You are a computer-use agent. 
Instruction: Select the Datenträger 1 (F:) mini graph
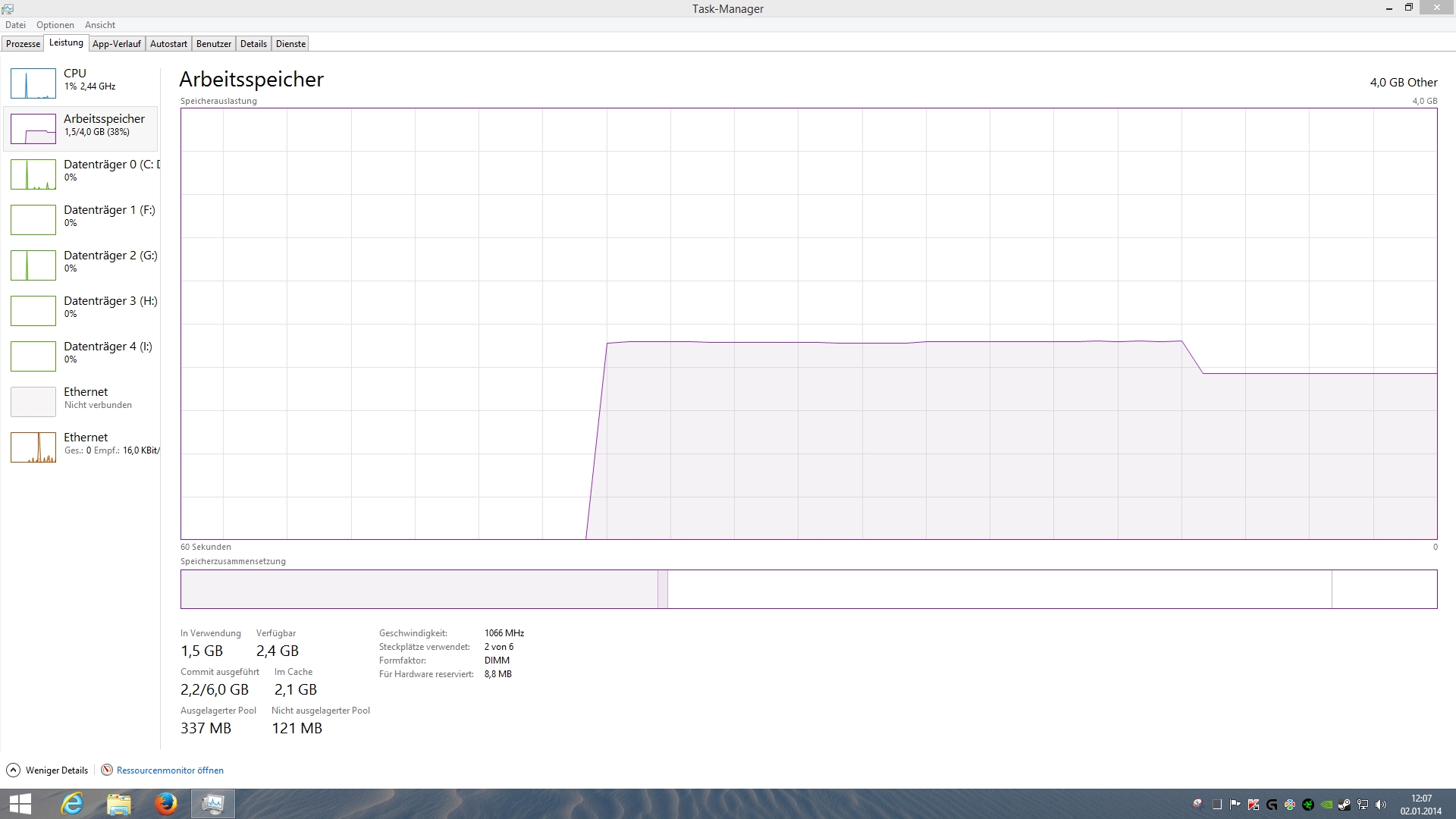tap(33, 220)
